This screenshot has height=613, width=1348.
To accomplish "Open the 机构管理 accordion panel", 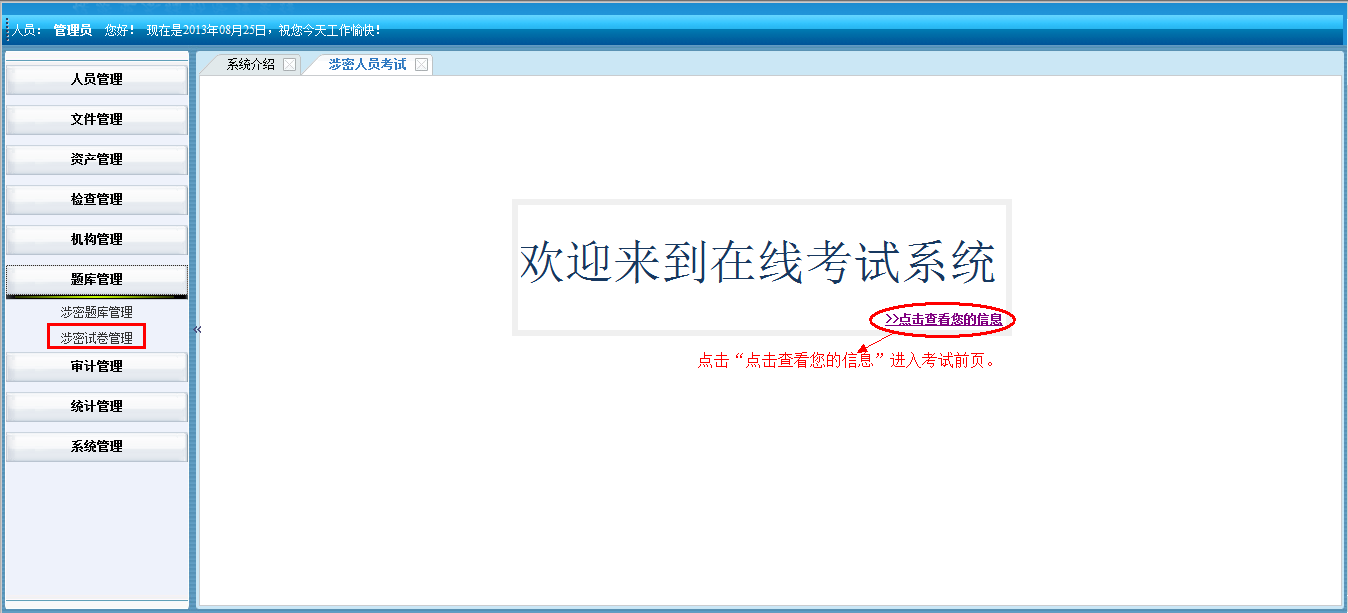I will coord(97,239).
